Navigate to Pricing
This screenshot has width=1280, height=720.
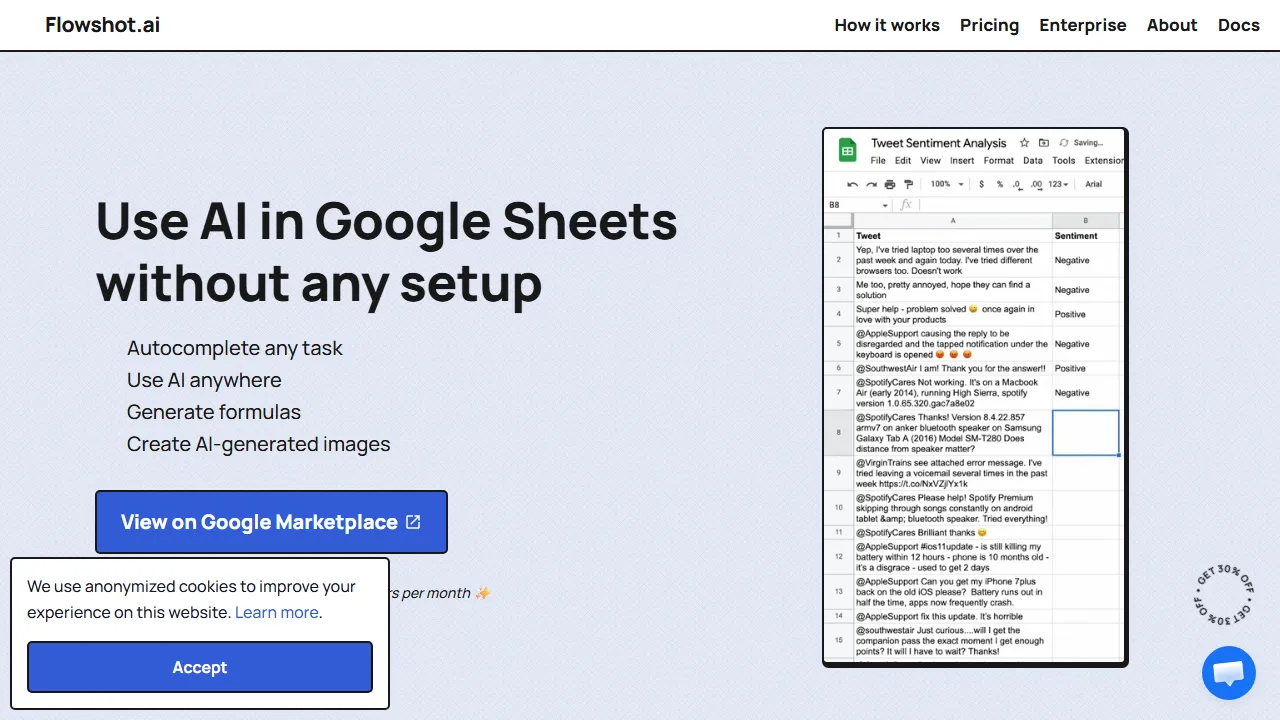989,25
